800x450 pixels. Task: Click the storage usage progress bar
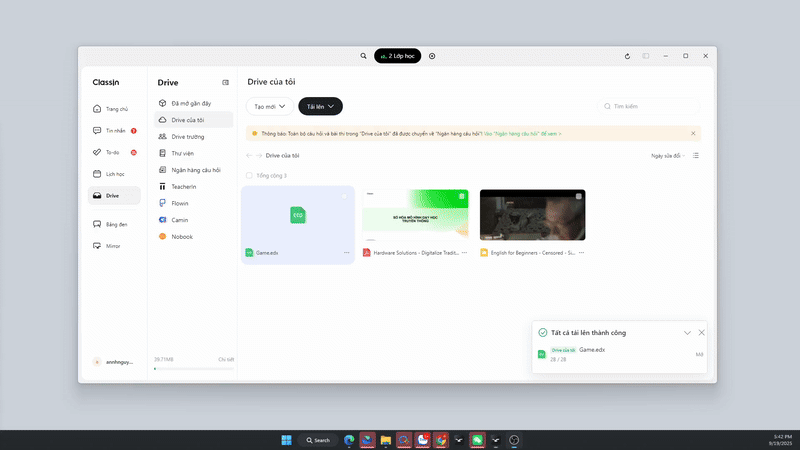click(194, 368)
